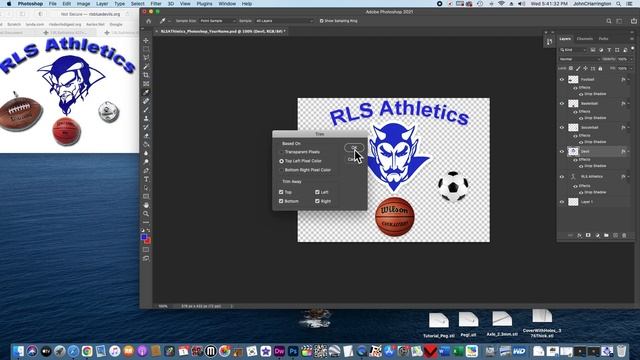This screenshot has width=640, height=360.
Task: Hide the Devil layer
Action: point(562,151)
